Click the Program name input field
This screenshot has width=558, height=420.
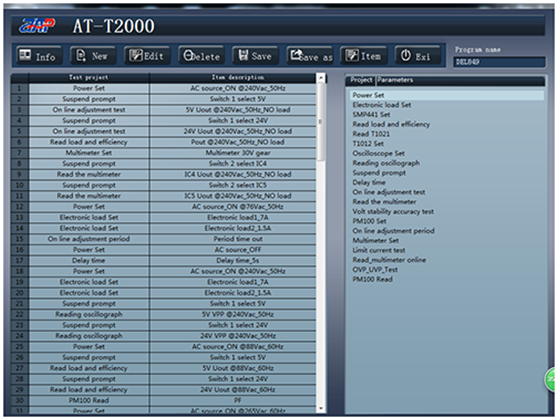[x=499, y=62]
